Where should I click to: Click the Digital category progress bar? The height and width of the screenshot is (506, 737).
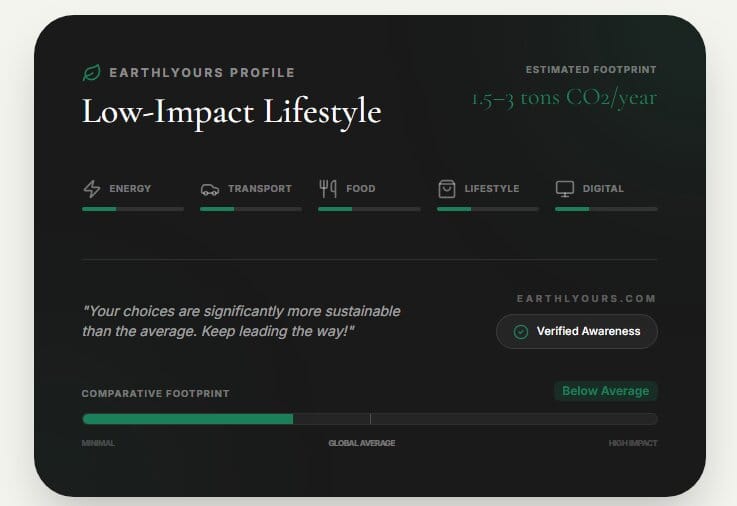(606, 209)
